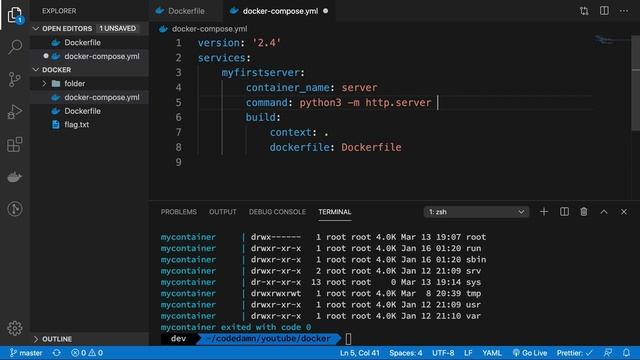
Task: Start Go Live server
Action: [x=530, y=353]
